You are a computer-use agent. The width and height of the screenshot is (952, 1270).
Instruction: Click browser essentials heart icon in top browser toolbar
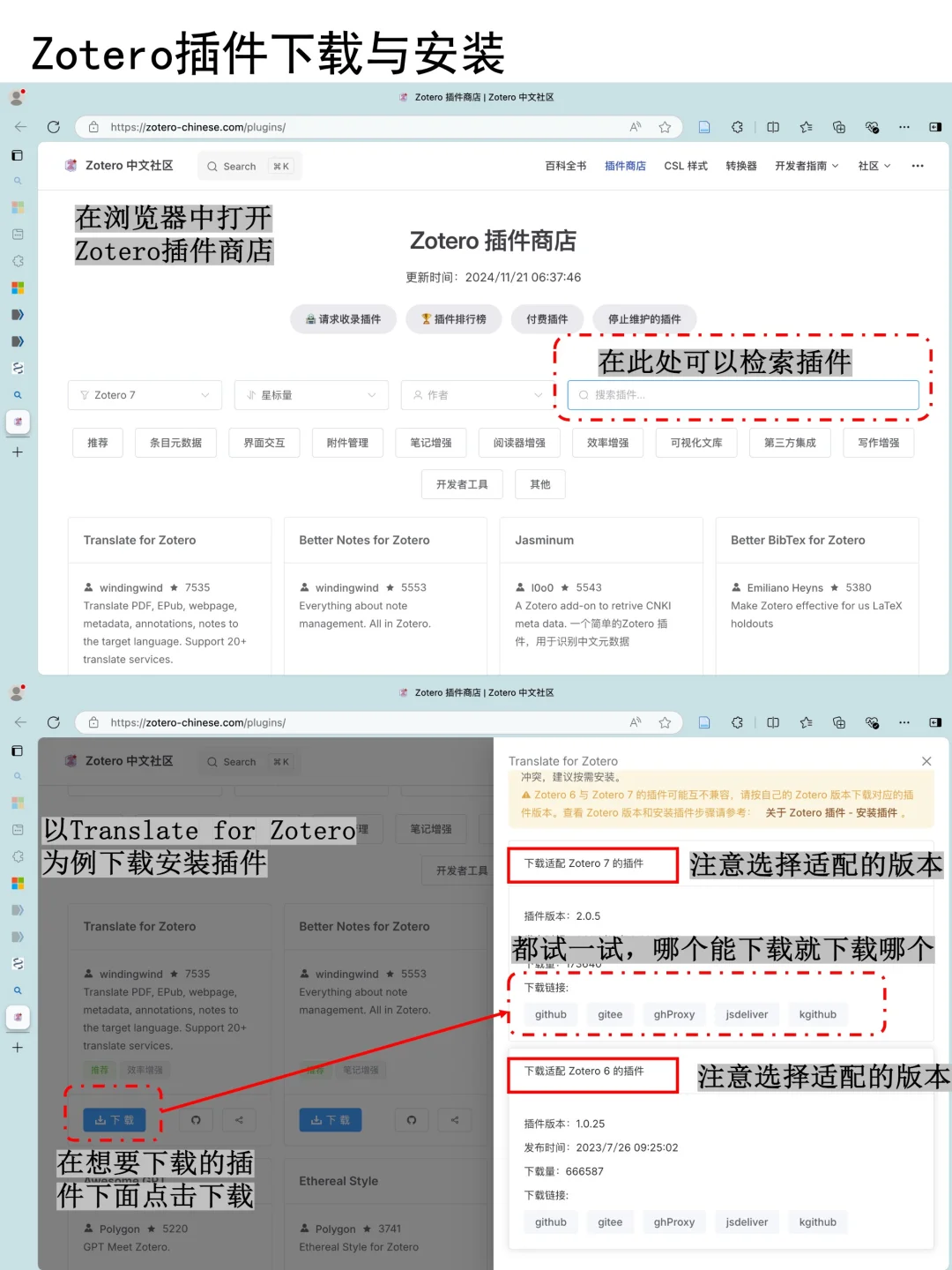point(872,127)
